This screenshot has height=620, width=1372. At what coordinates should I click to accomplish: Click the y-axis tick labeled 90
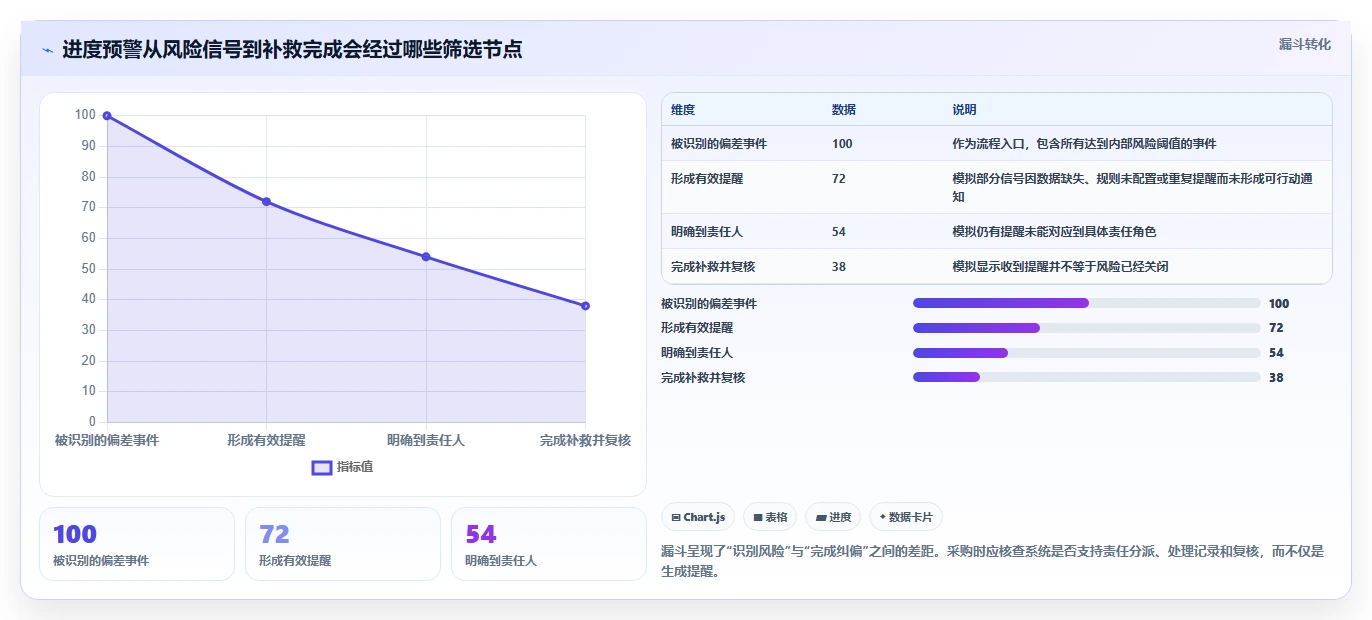point(89,146)
